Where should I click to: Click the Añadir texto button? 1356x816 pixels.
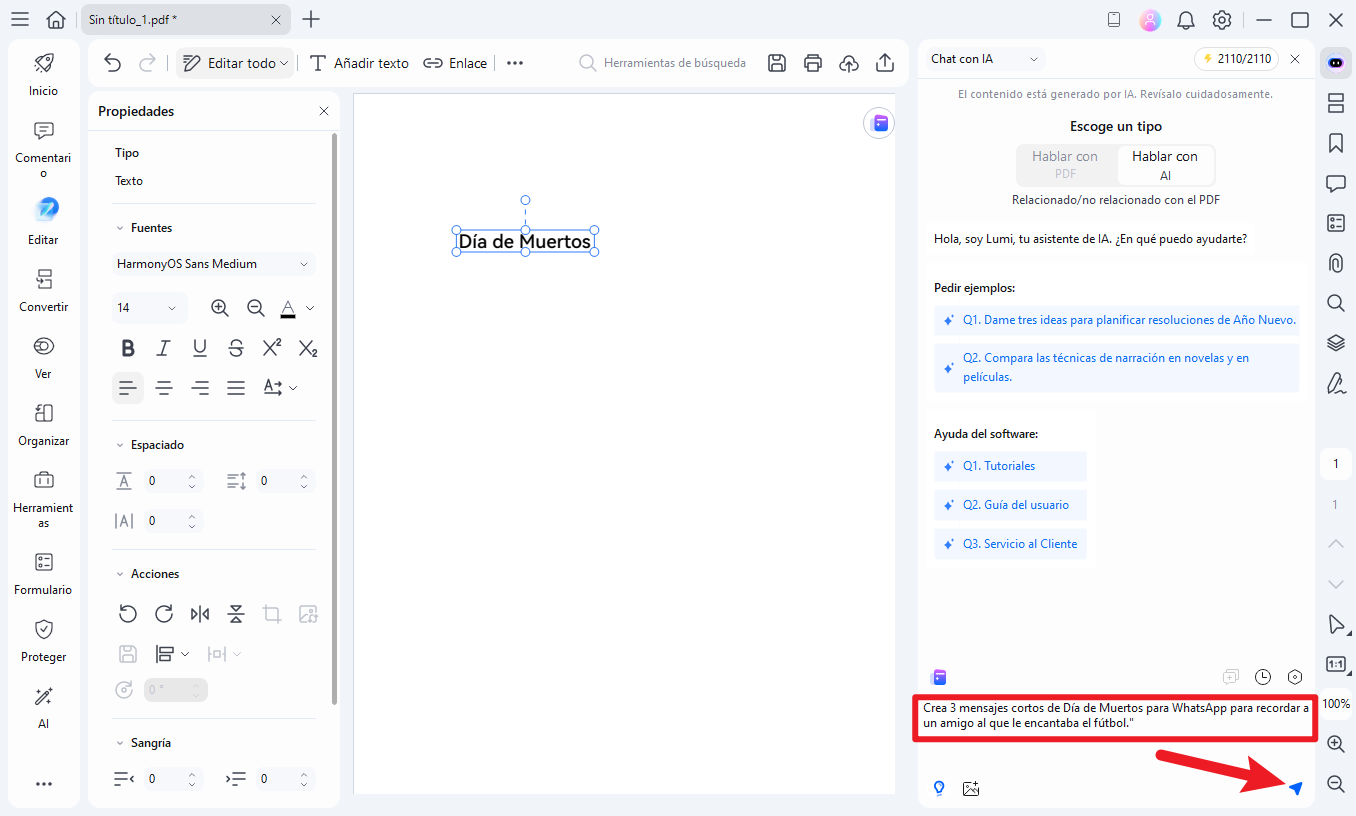pyautogui.click(x=359, y=63)
